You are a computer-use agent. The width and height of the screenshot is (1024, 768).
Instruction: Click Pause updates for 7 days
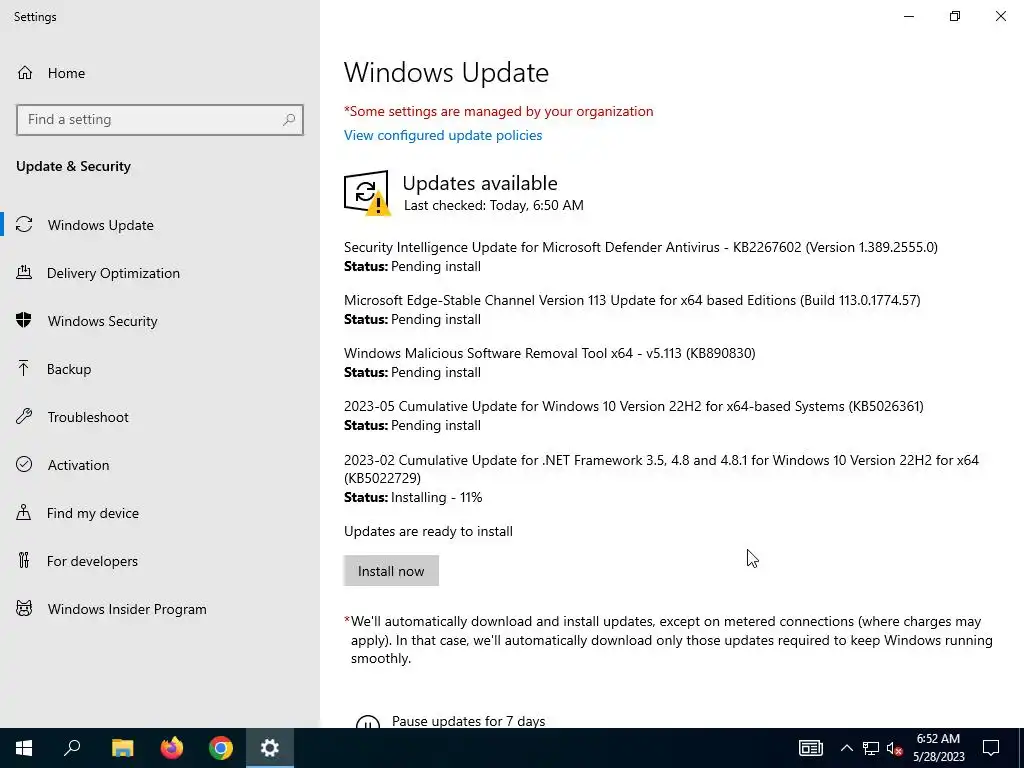click(x=468, y=721)
